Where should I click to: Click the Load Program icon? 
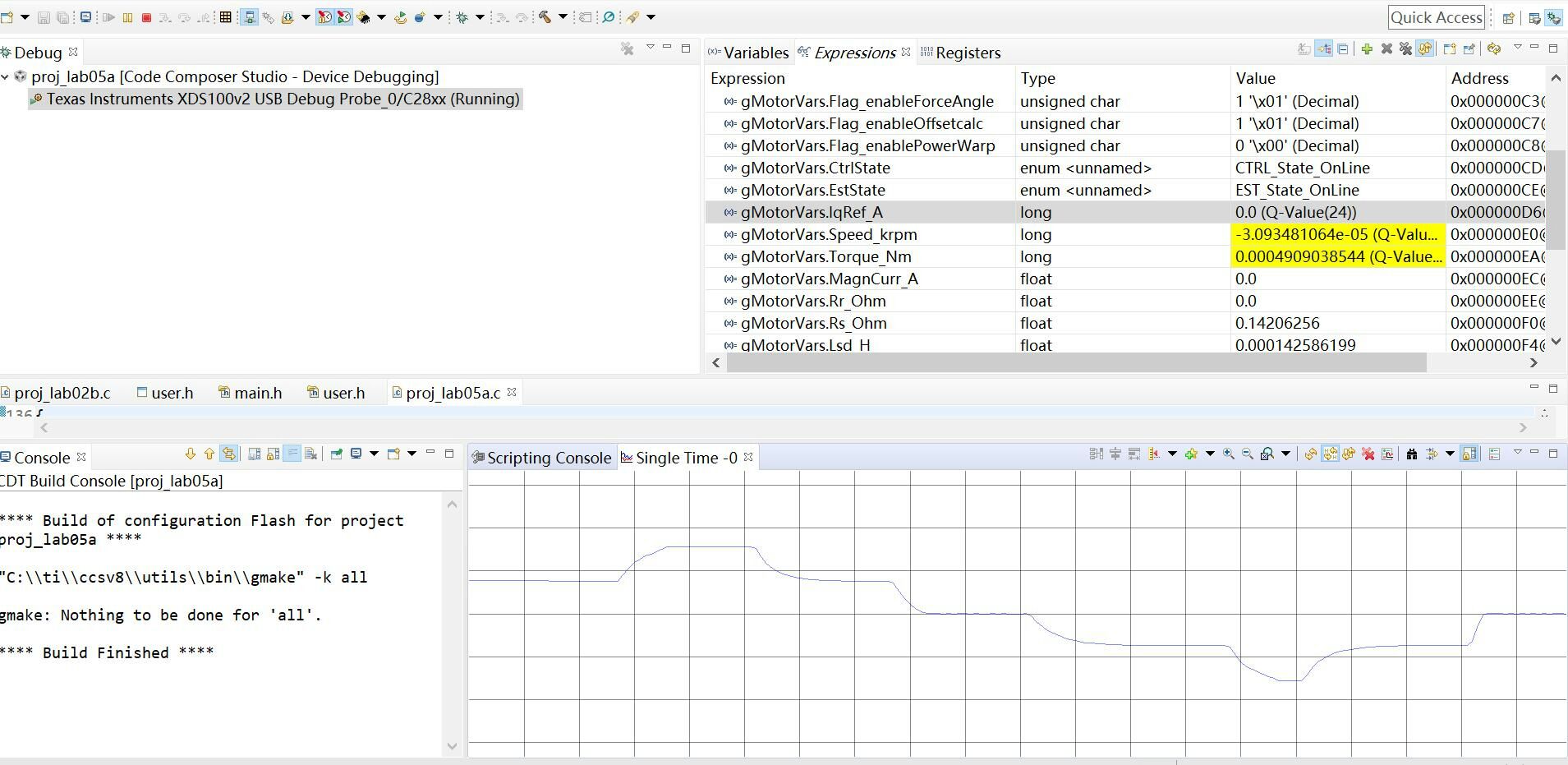(287, 17)
